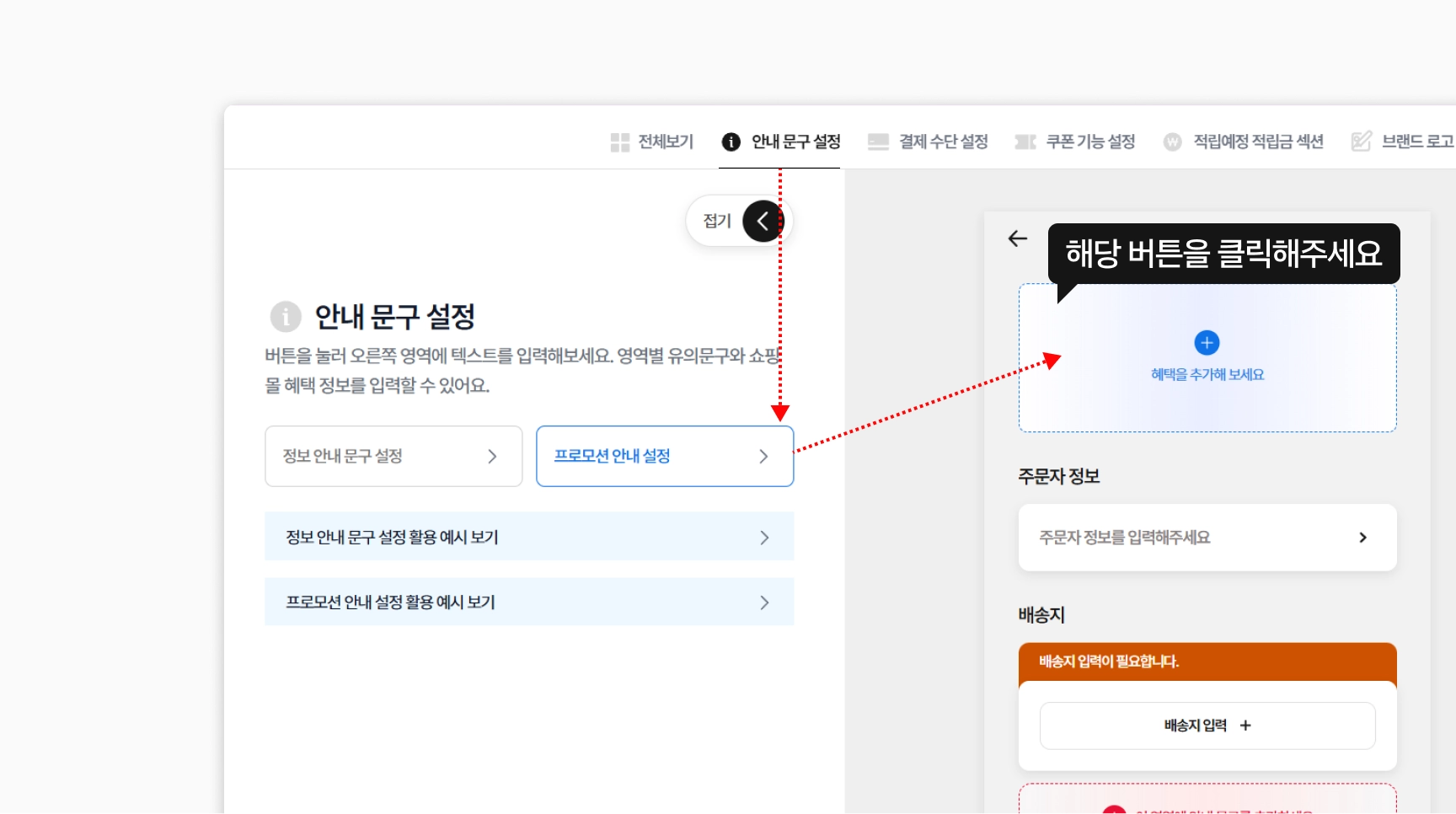Click the gray info icon beside heading
This screenshot has width=1456, height=814.
pos(286,317)
